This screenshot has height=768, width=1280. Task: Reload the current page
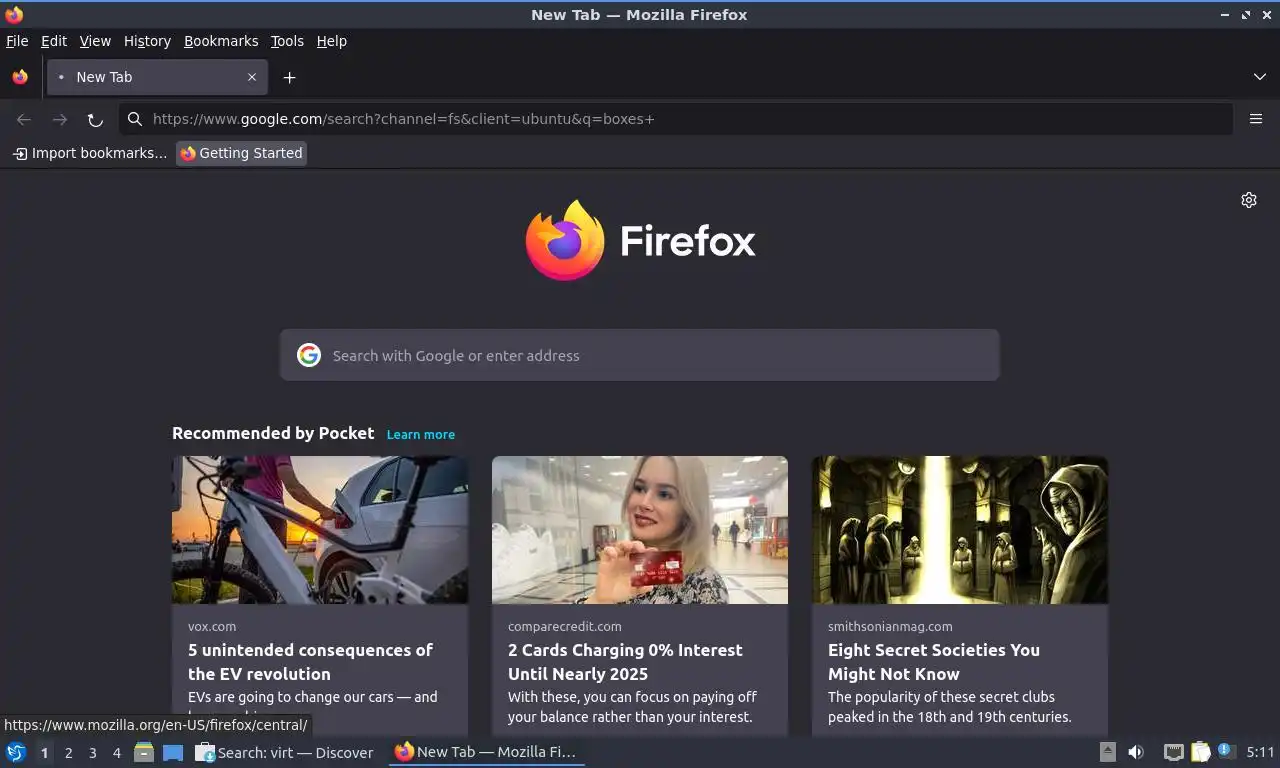[x=95, y=120]
